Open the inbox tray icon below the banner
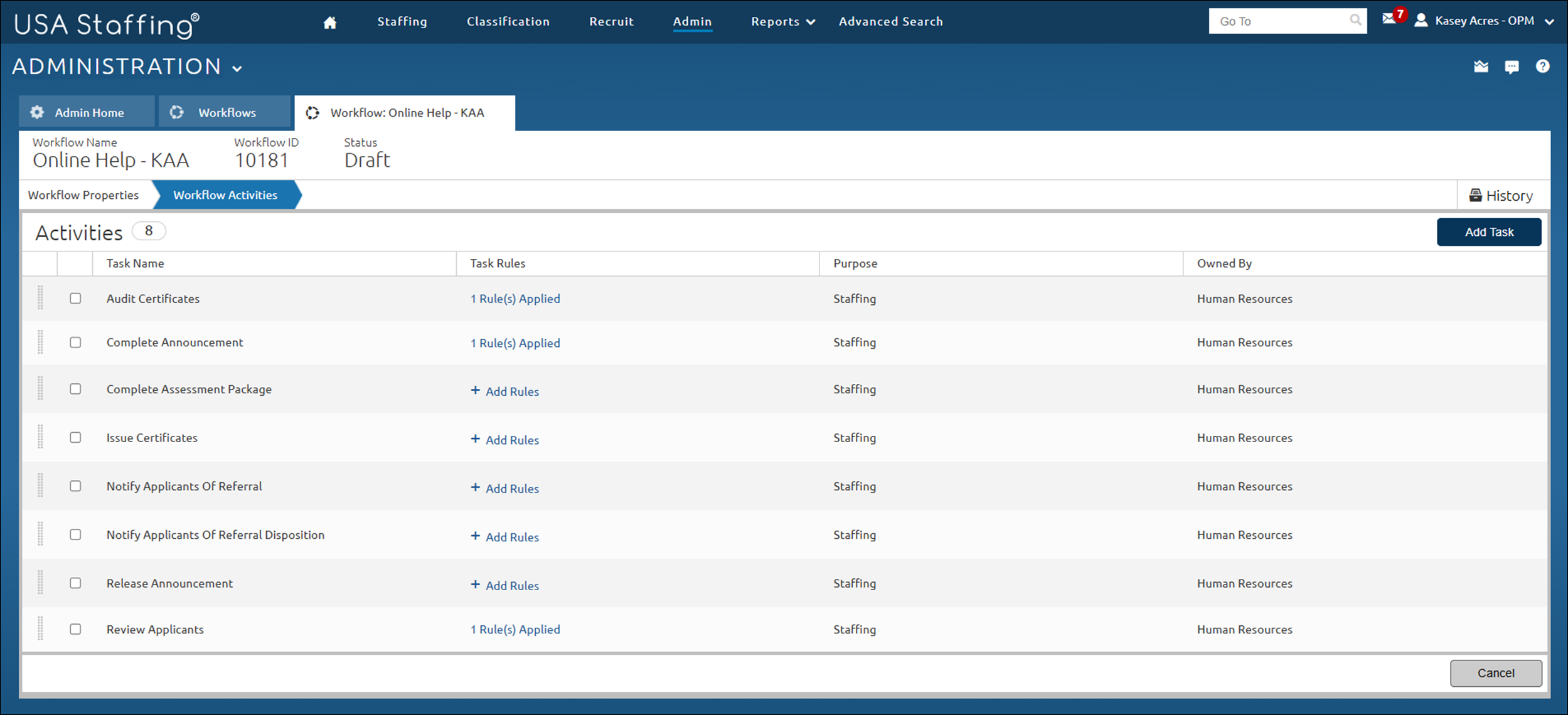 1481,66
